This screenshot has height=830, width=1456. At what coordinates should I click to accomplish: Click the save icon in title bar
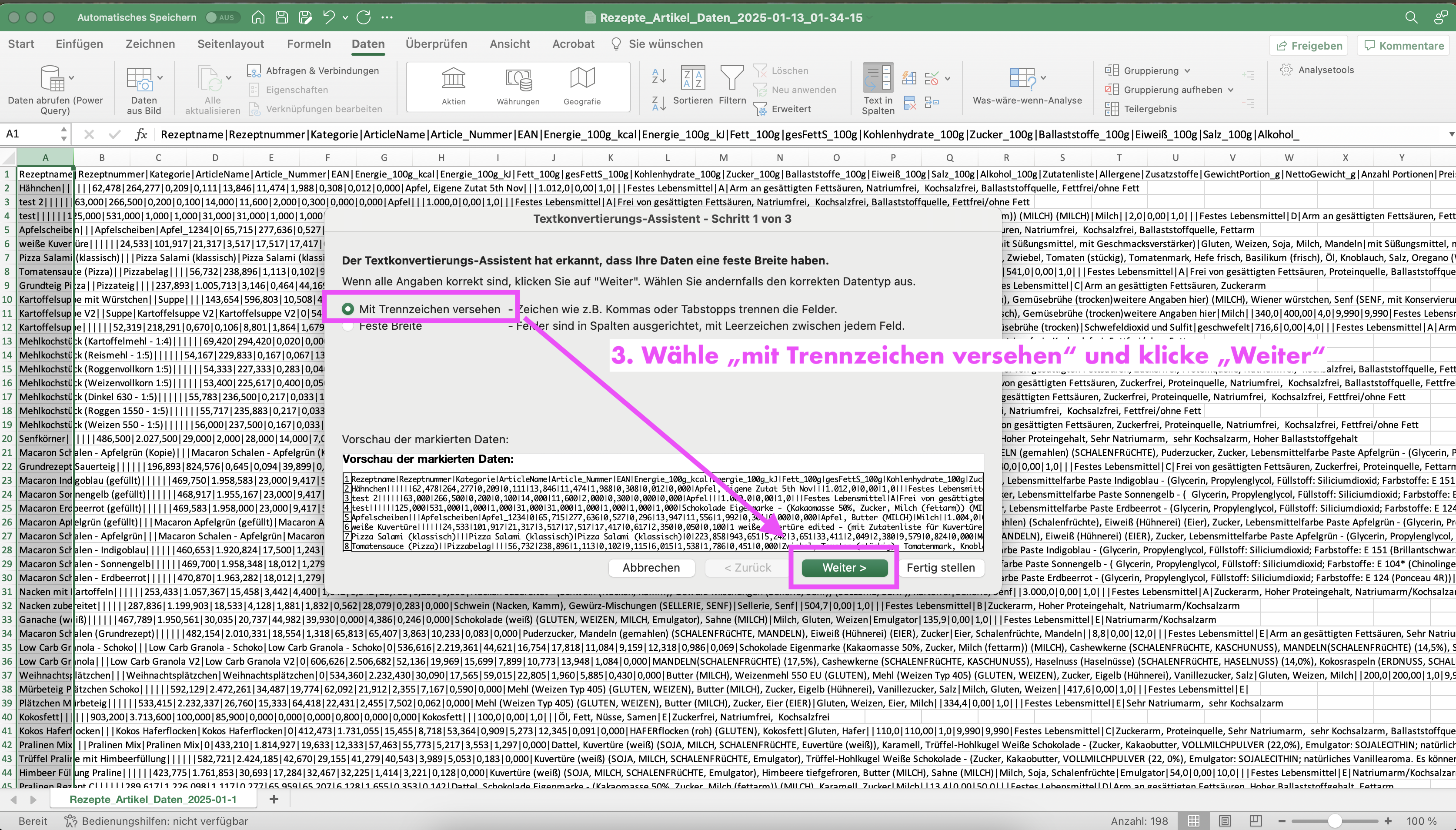tap(281, 17)
